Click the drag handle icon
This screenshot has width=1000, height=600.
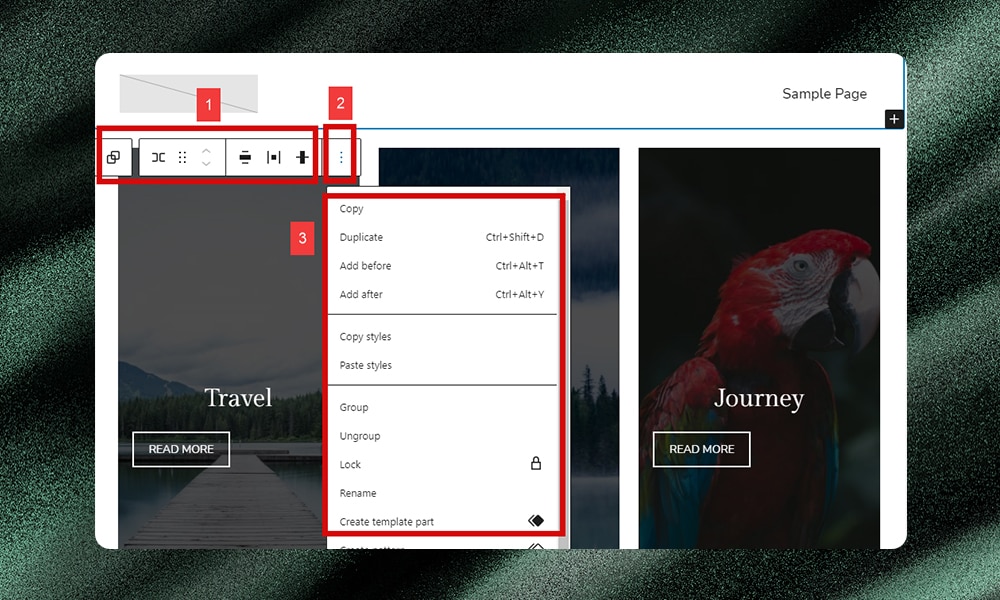[182, 157]
